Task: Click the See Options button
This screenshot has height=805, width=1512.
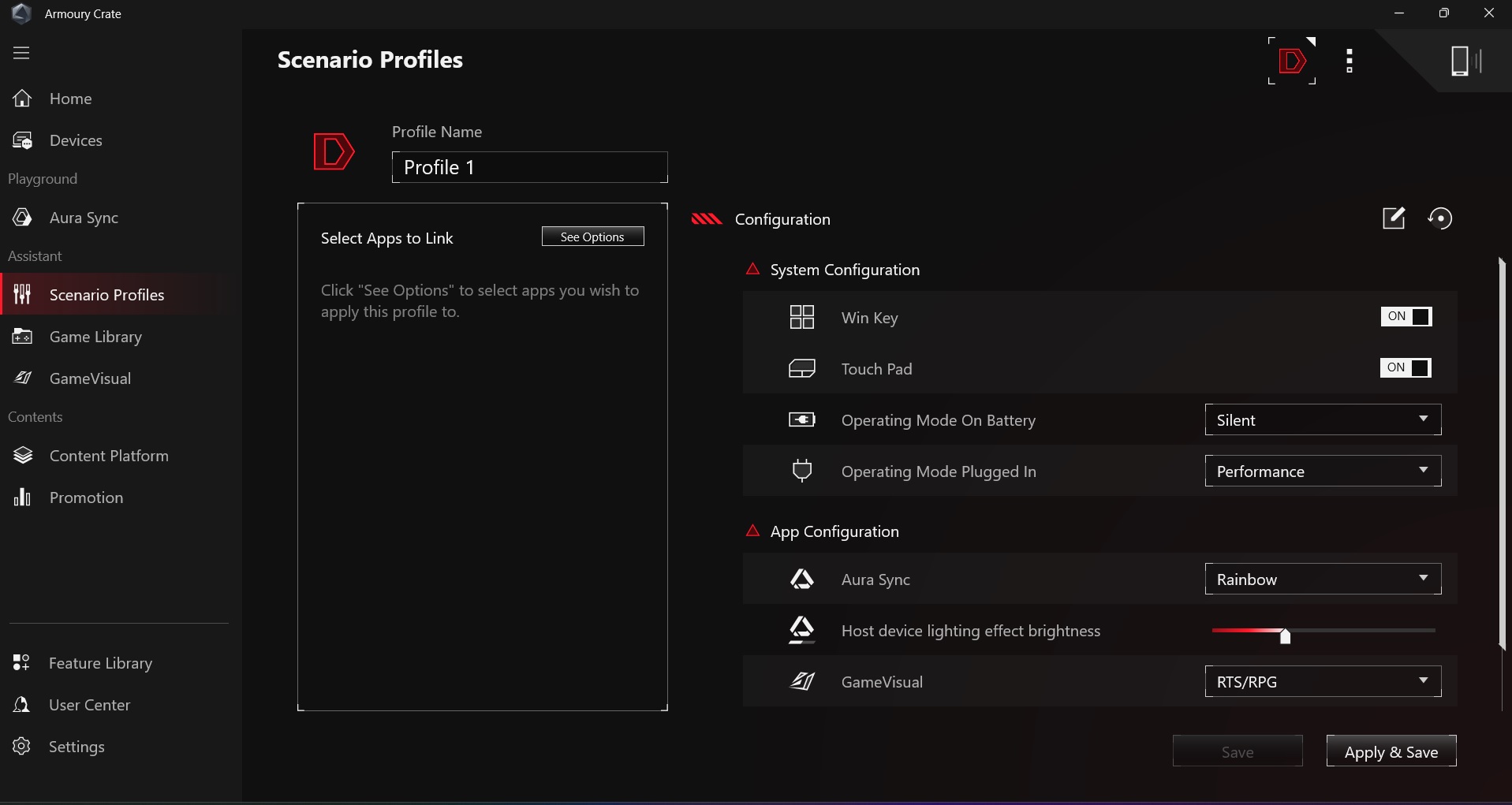Action: point(592,237)
